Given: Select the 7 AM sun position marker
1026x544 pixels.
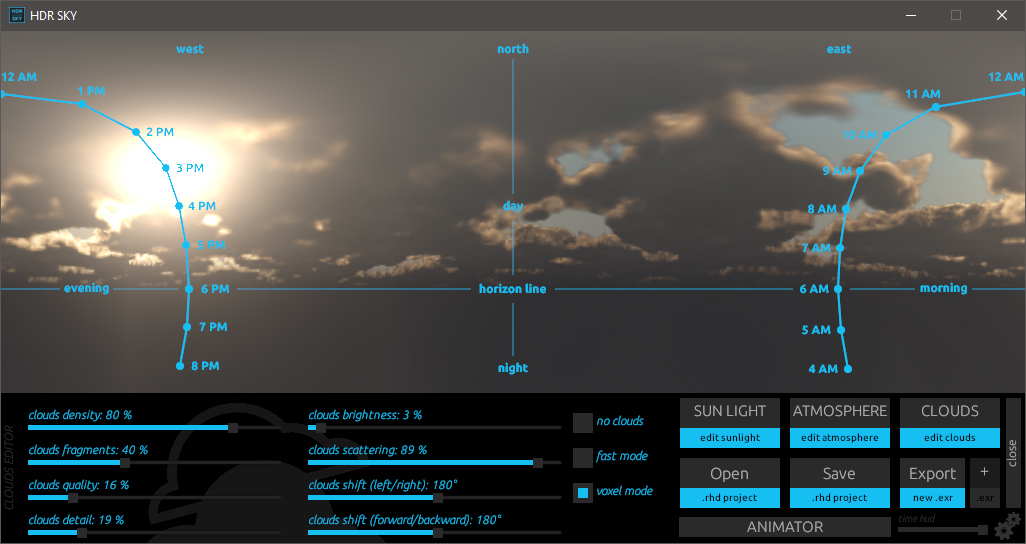Looking at the screenshot, I should click(840, 248).
